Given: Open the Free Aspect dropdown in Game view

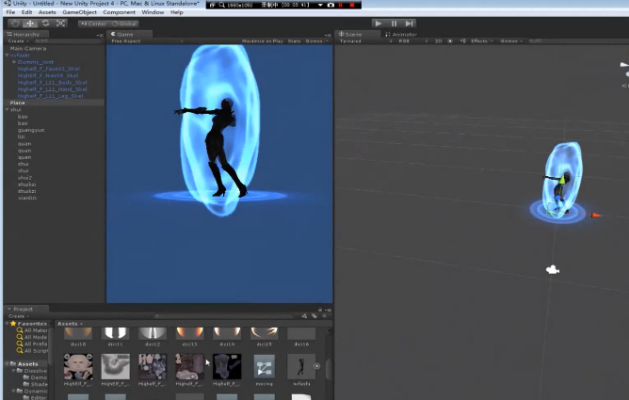Looking at the screenshot, I should (x=146, y=41).
